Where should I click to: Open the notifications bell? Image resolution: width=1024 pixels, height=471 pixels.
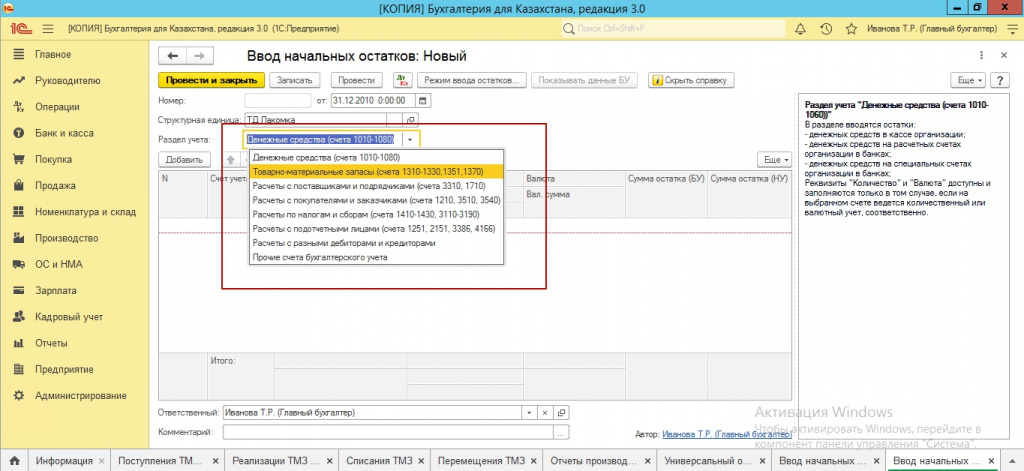[x=800, y=29]
